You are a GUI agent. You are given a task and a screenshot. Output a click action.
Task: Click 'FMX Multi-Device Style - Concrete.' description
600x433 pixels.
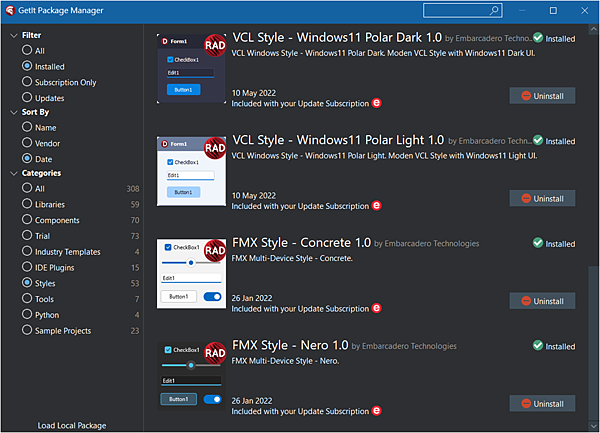click(292, 258)
